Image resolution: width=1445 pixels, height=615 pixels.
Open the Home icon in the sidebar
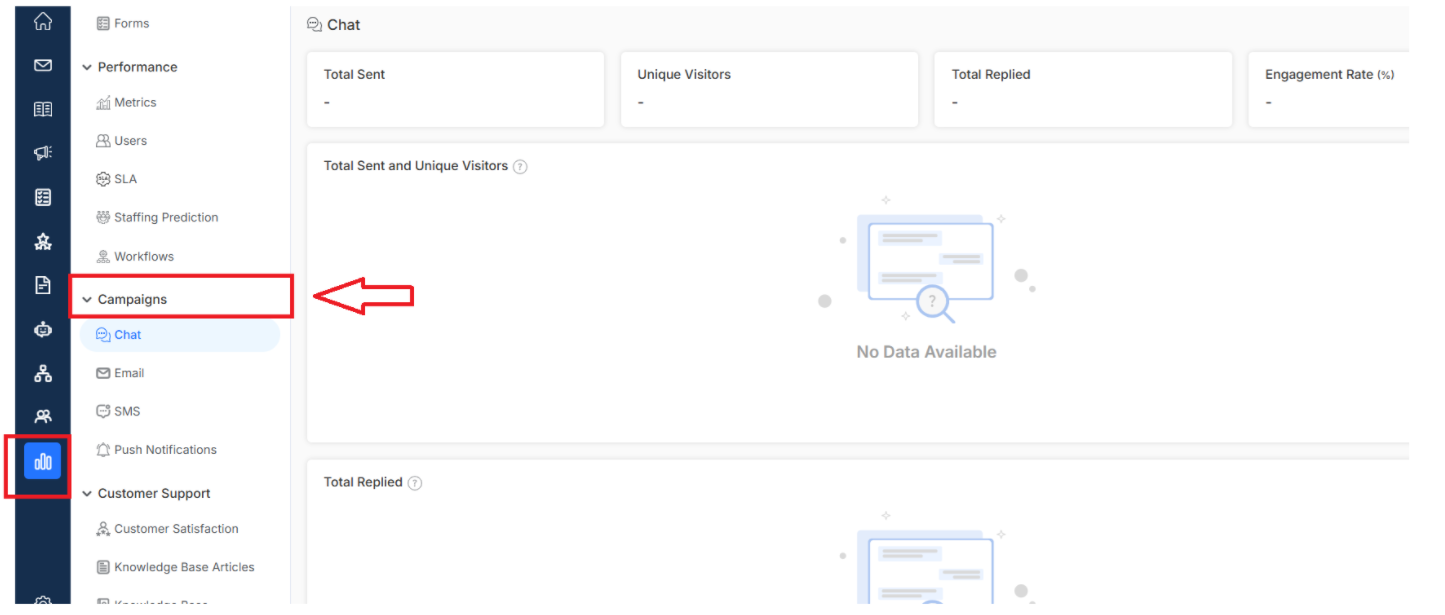pyautogui.click(x=43, y=21)
